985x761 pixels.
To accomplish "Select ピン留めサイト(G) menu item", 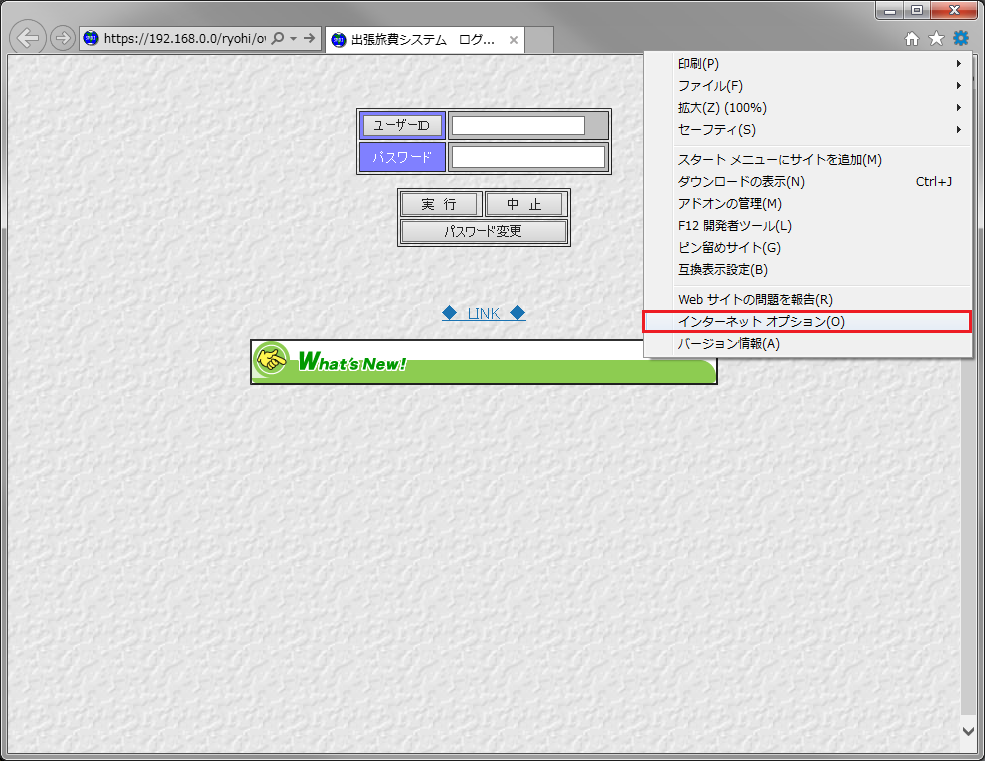I will click(x=807, y=248).
